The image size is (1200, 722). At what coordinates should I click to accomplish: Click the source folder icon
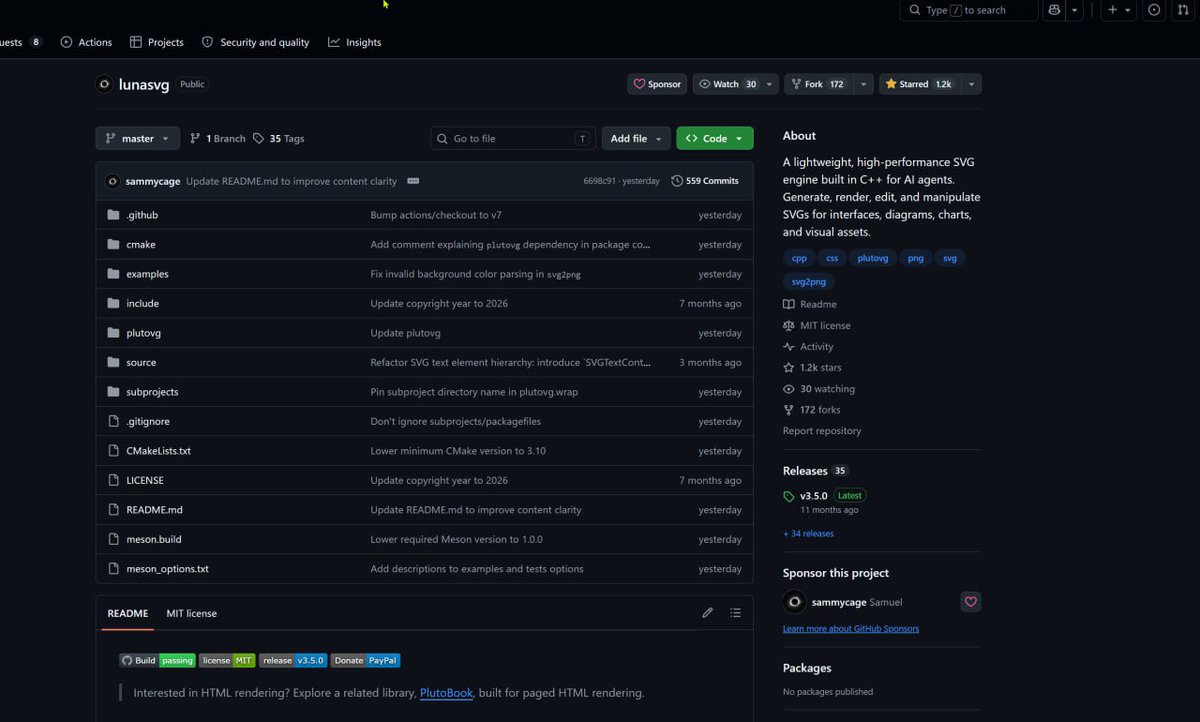[113, 362]
